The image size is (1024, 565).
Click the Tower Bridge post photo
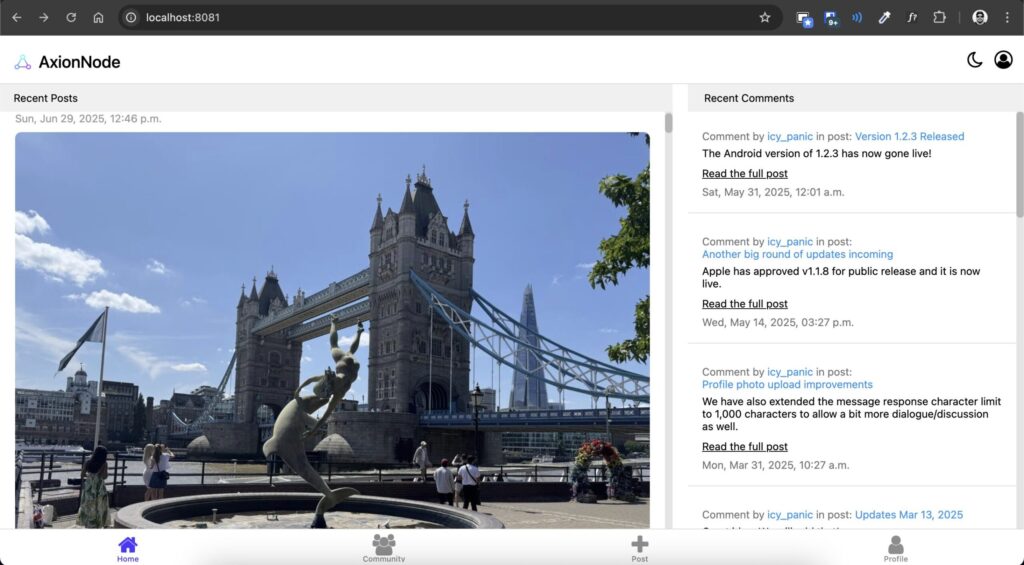[x=332, y=330]
